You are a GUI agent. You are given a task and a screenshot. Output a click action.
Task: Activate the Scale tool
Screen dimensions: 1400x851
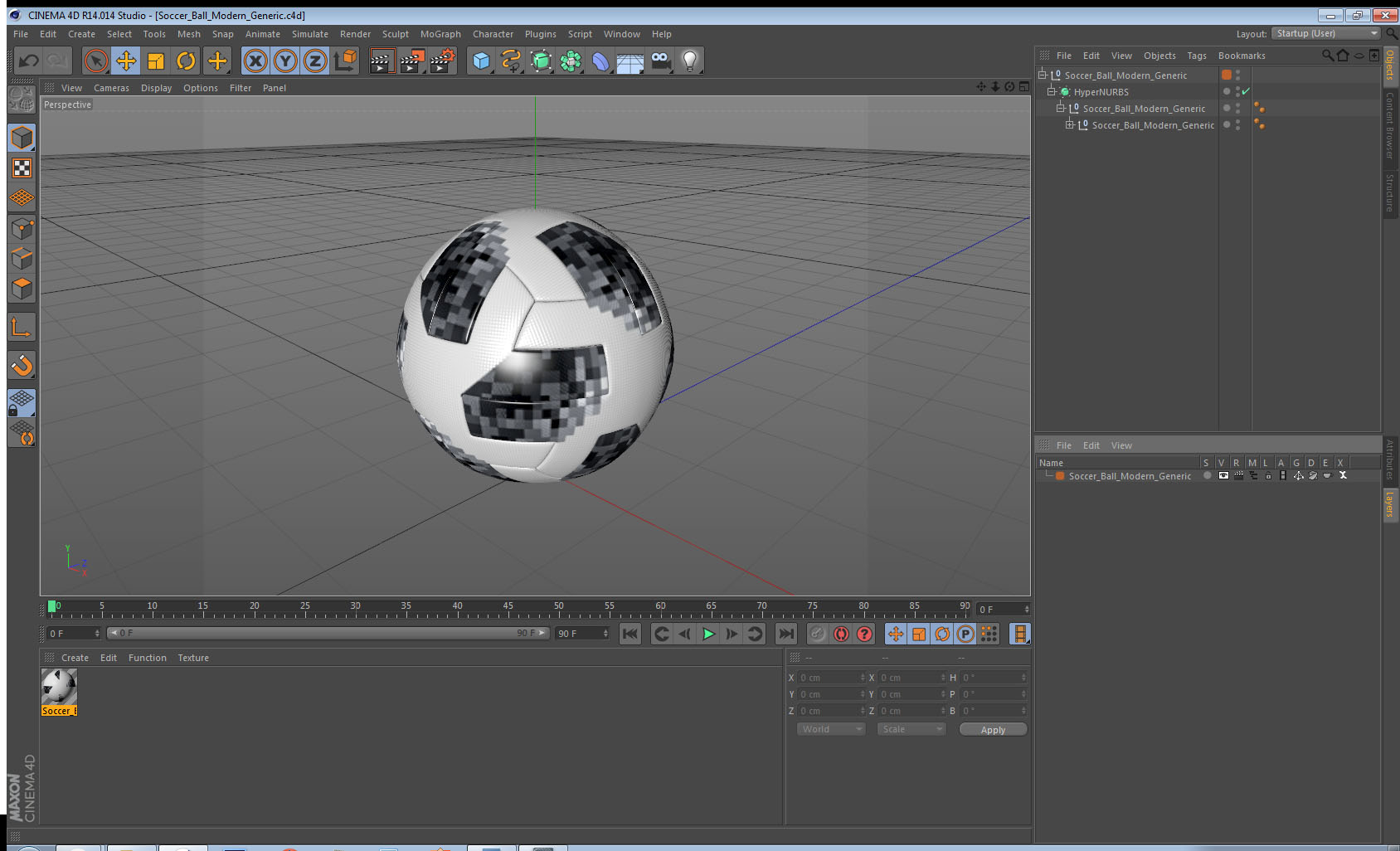[156, 61]
